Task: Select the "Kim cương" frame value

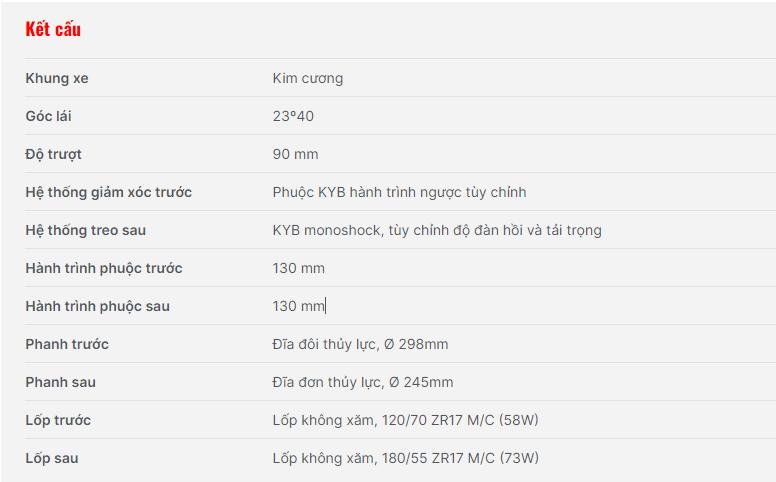Action: [307, 78]
